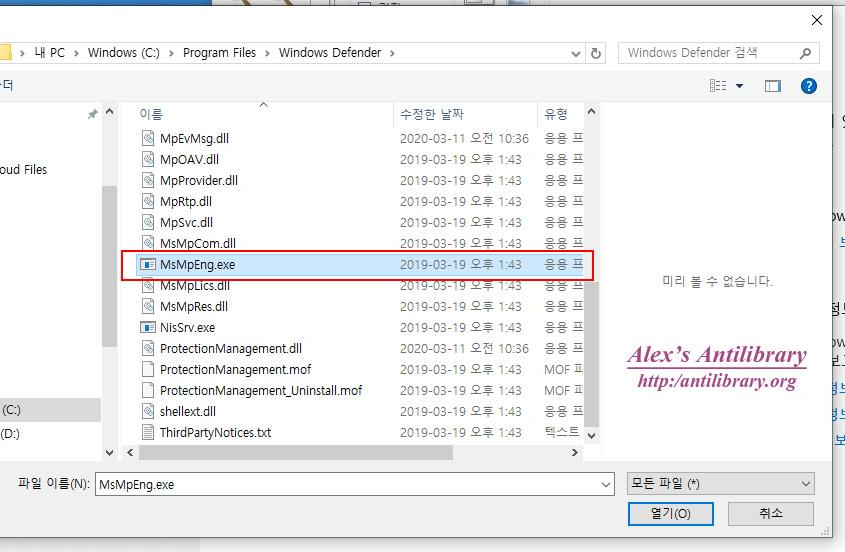Click file list scroll up arrow
The image size is (845, 552).
[591, 112]
